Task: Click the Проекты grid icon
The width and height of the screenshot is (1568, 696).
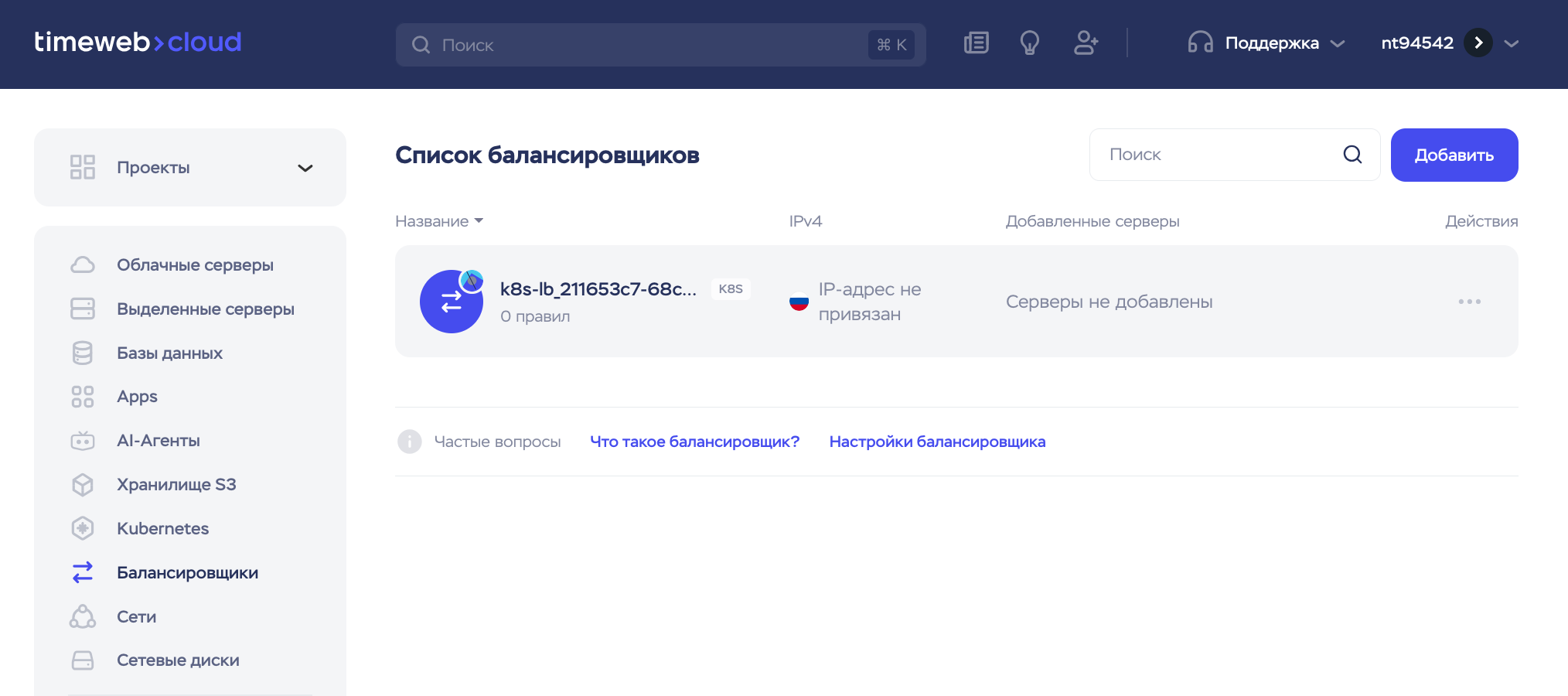Action: [x=83, y=167]
